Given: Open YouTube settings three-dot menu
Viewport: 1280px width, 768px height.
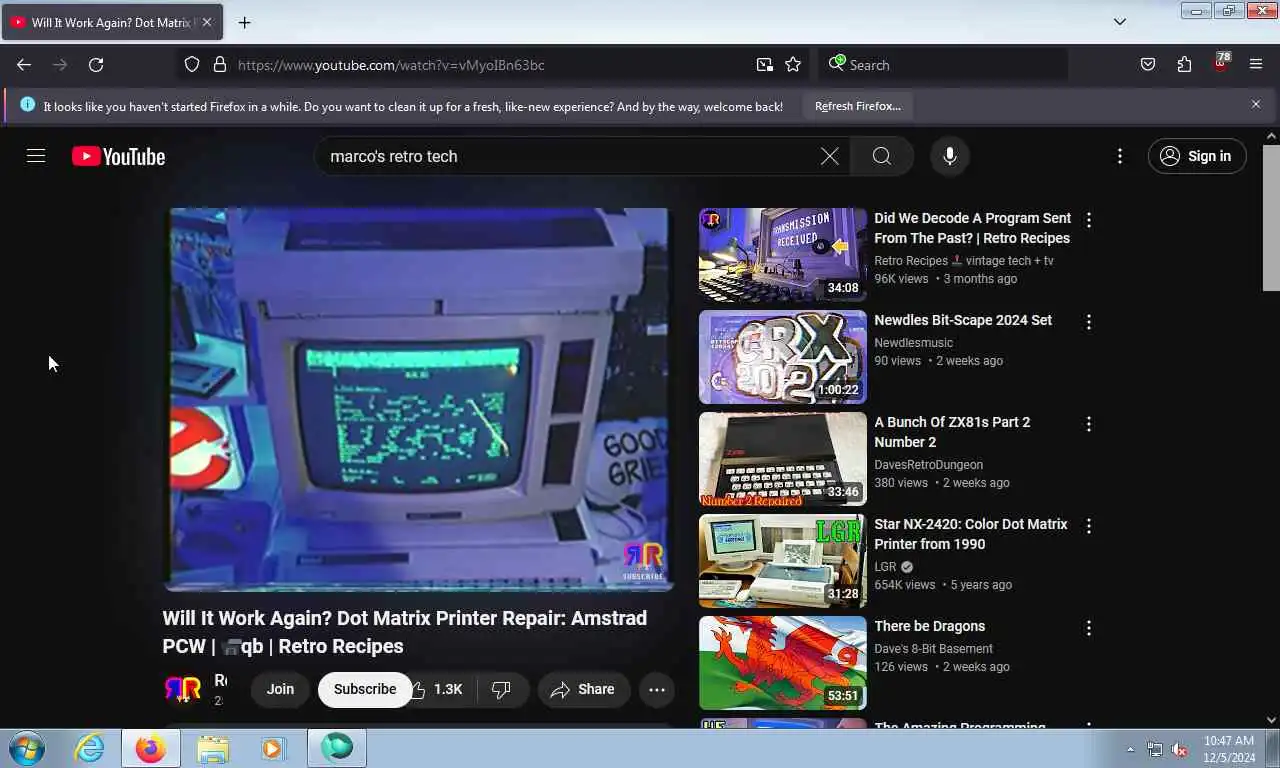Looking at the screenshot, I should click(1120, 156).
